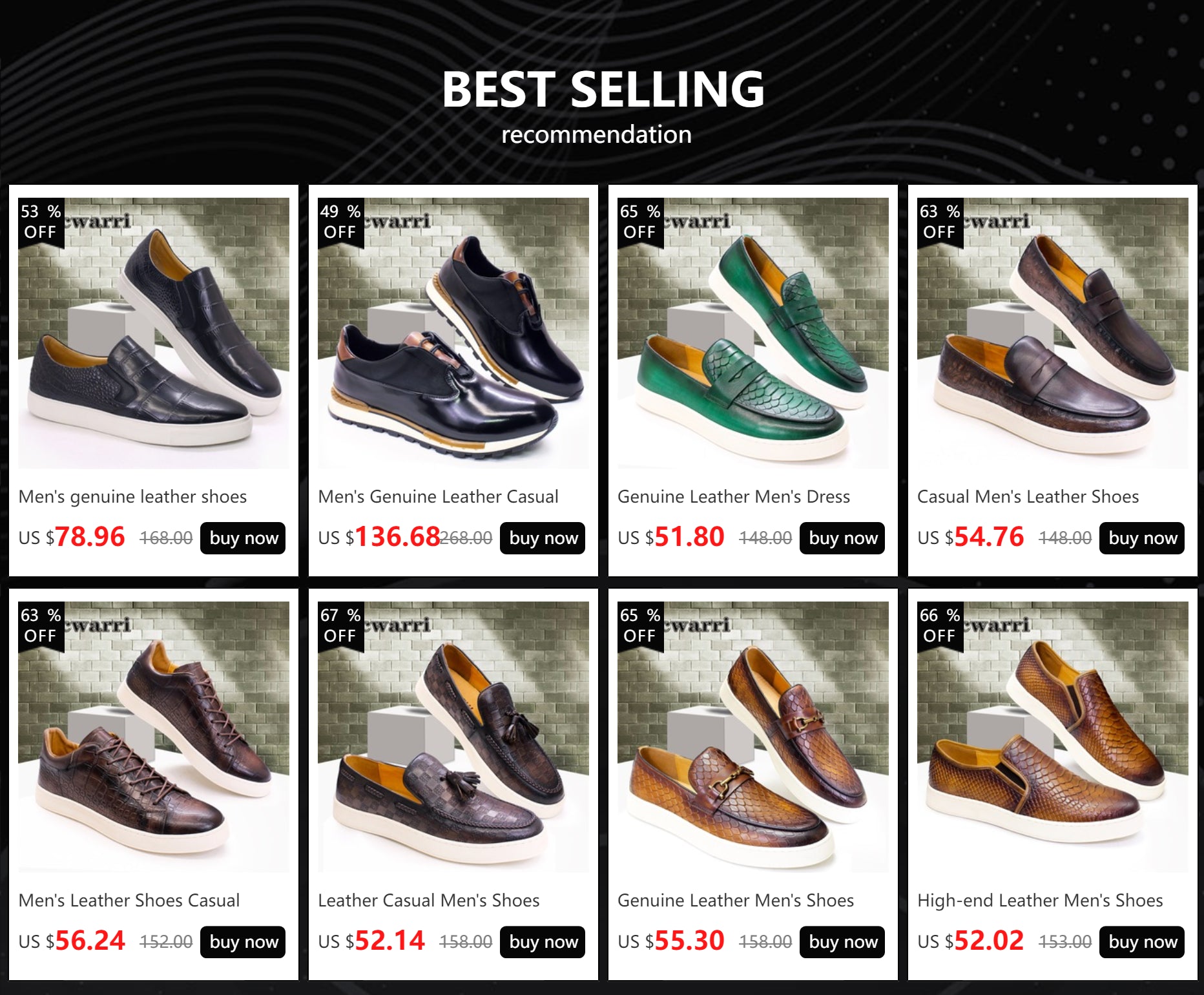Click buy now for the $51.80 green loafers

tap(842, 538)
